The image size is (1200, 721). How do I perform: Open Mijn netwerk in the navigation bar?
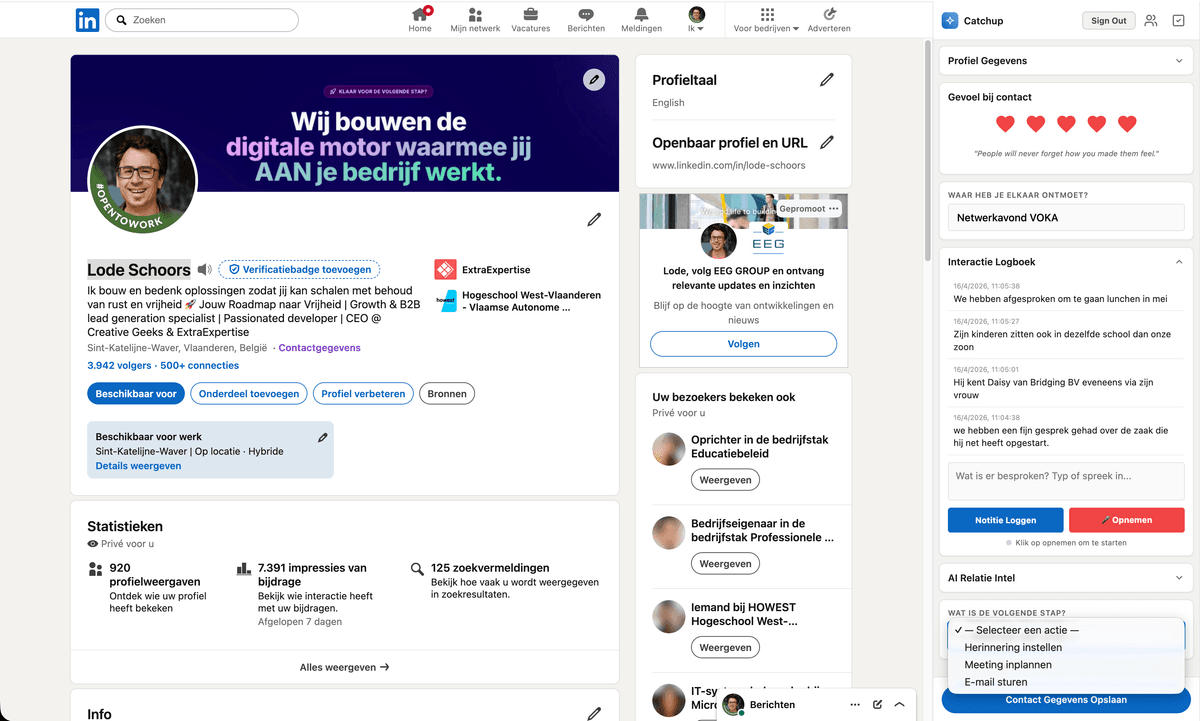[475, 19]
